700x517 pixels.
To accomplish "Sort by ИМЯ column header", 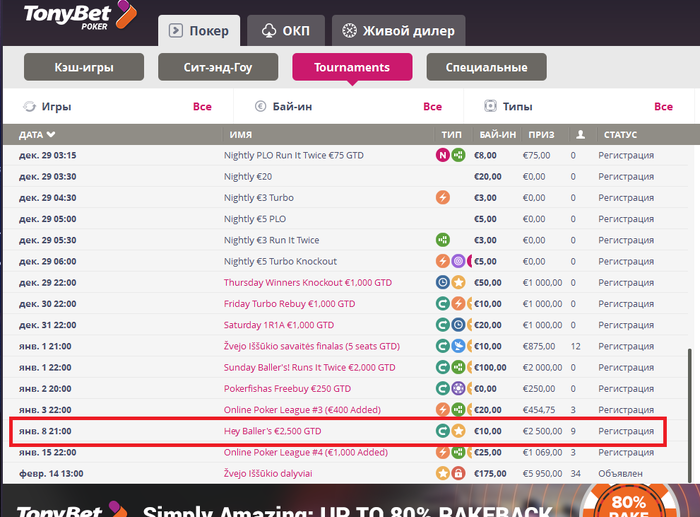I will pos(241,135).
